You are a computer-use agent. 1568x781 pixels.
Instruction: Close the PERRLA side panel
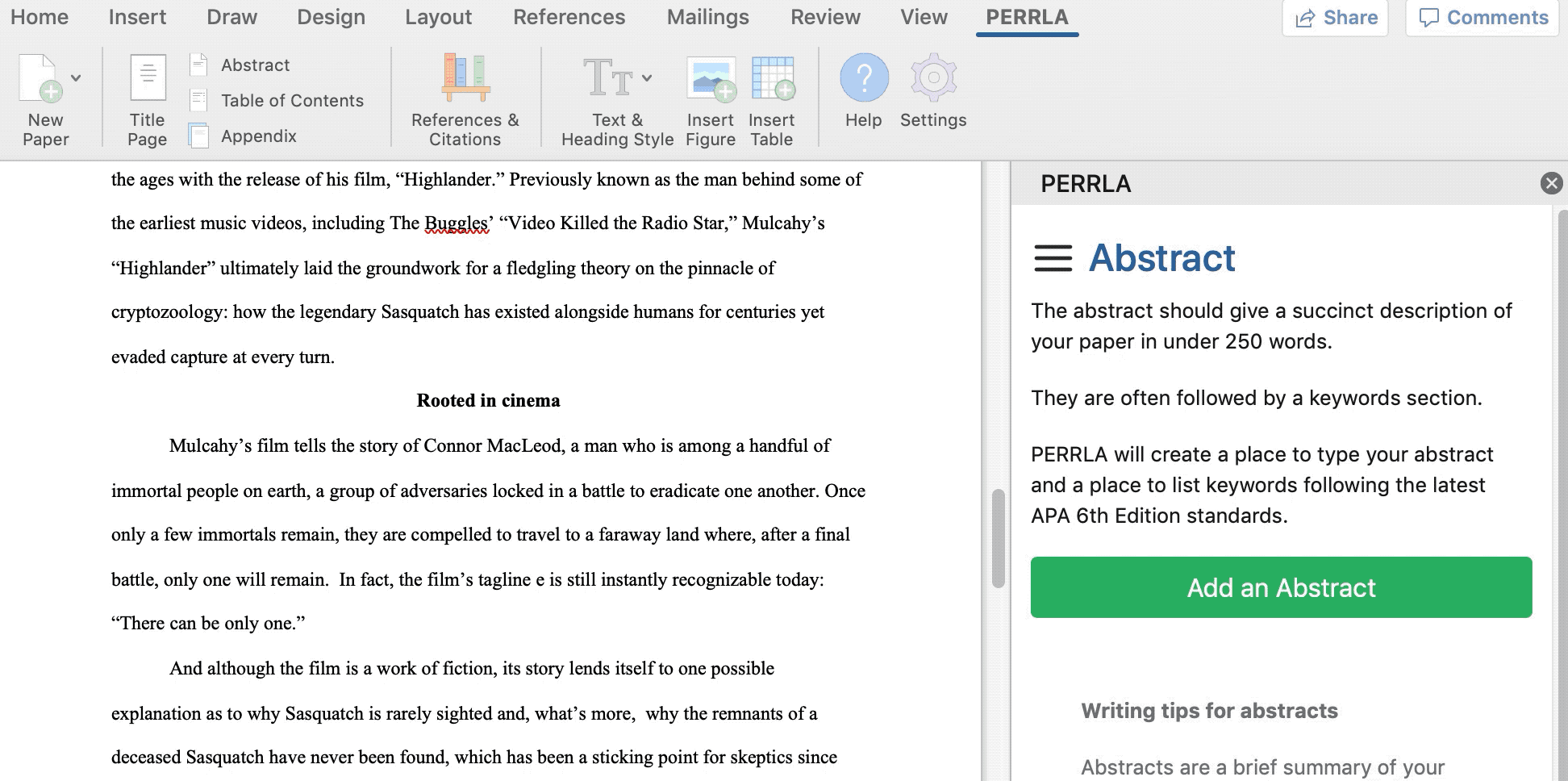[1550, 184]
